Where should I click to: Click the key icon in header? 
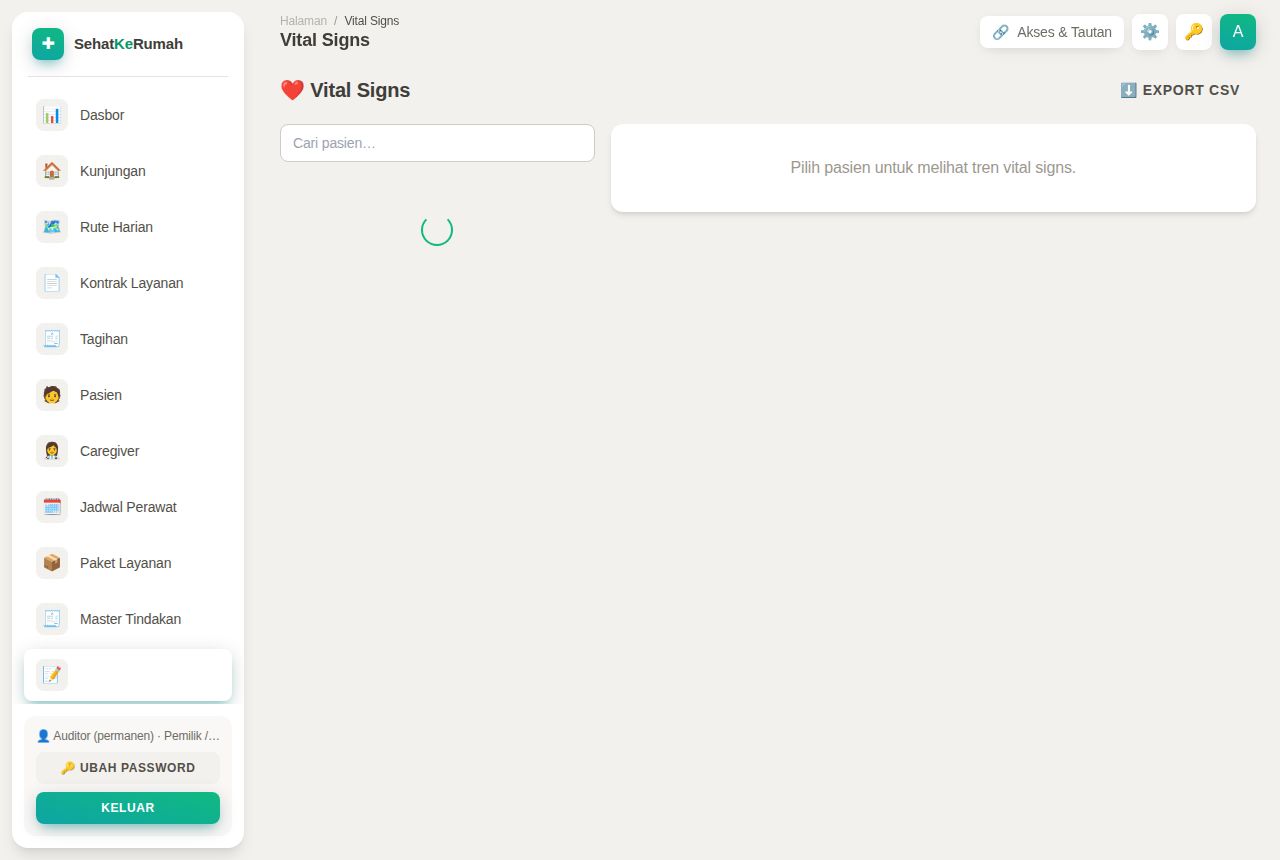1194,32
